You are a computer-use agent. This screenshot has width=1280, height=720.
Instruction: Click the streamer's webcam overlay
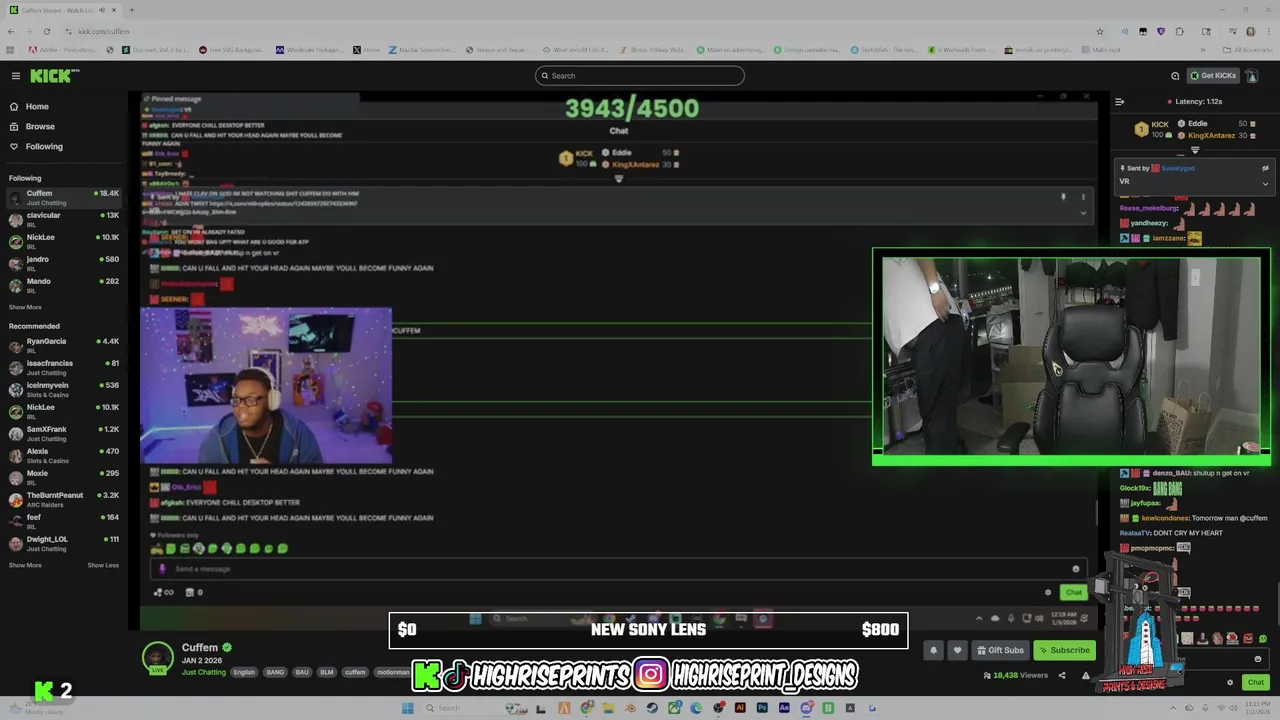266,387
